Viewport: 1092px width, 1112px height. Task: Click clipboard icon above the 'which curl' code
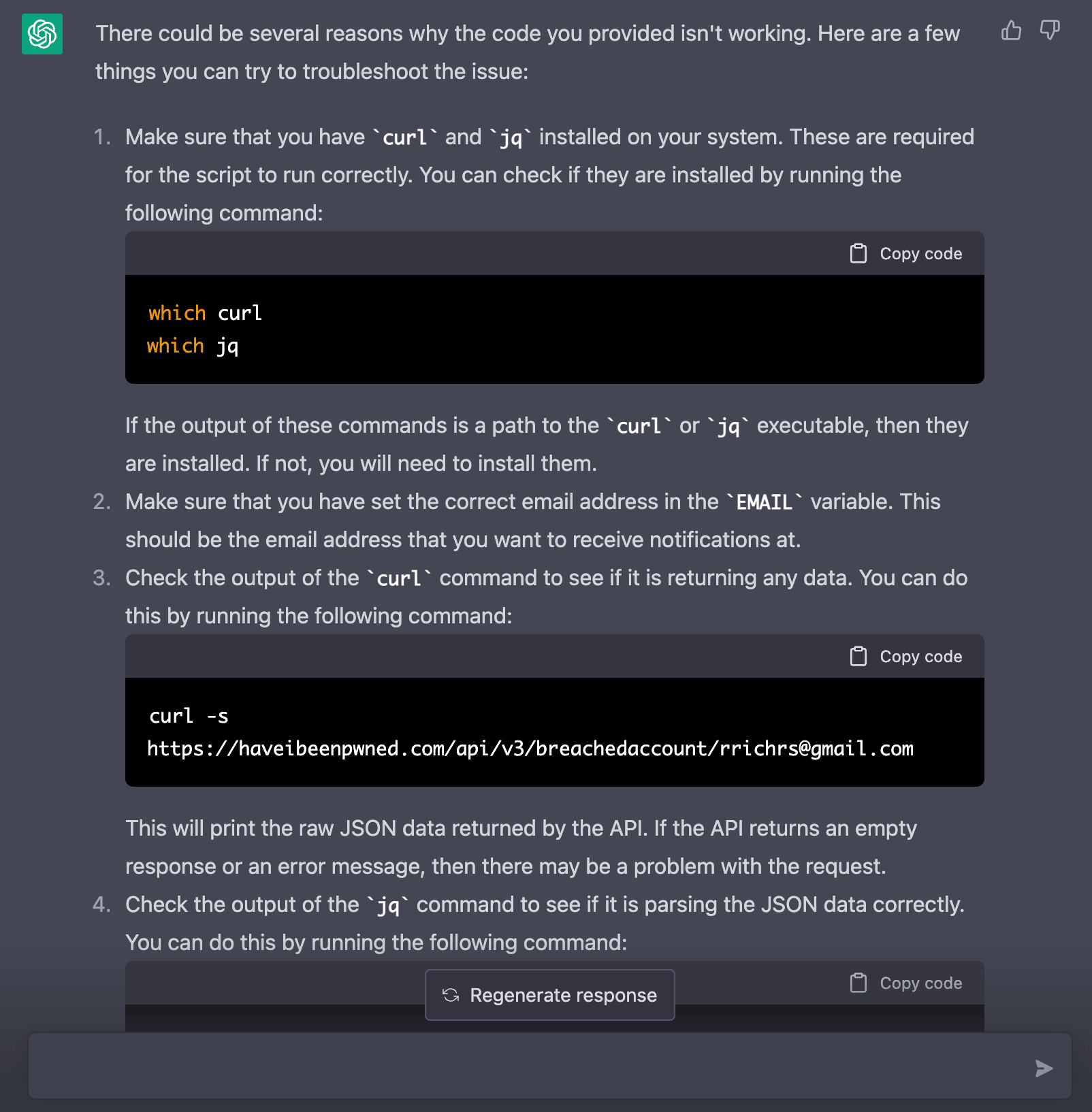[858, 253]
